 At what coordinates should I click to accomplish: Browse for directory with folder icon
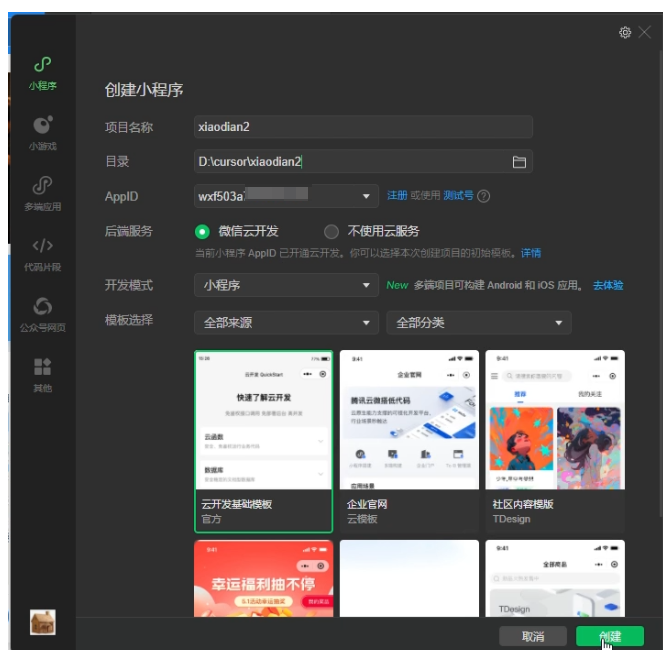tap(519, 162)
